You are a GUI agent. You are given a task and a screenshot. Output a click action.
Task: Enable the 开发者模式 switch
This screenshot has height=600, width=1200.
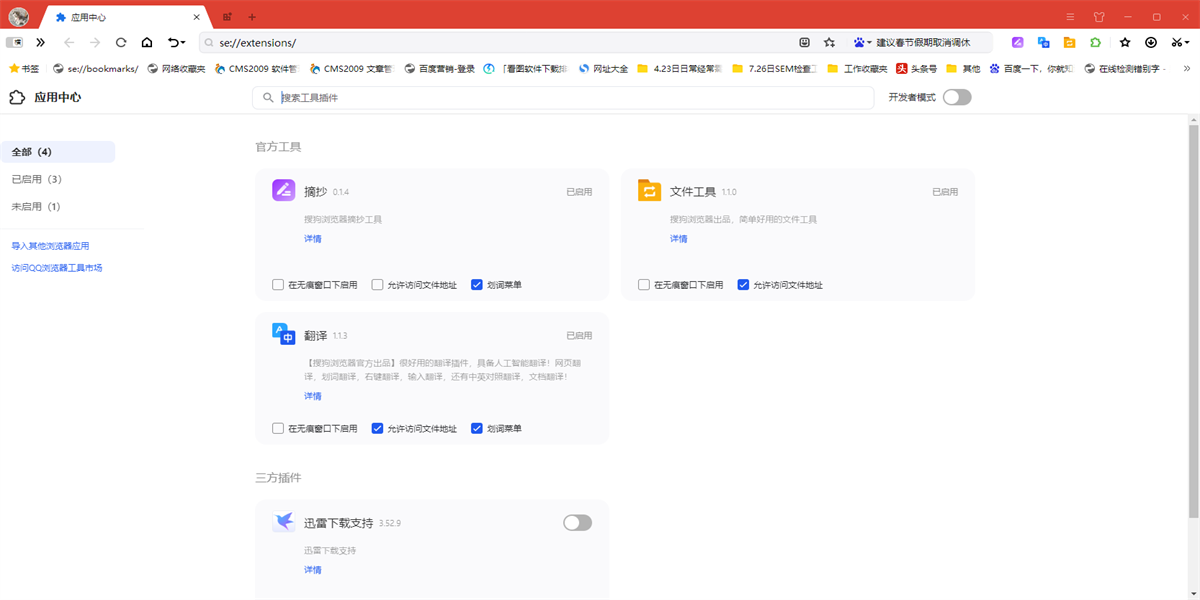tap(956, 97)
